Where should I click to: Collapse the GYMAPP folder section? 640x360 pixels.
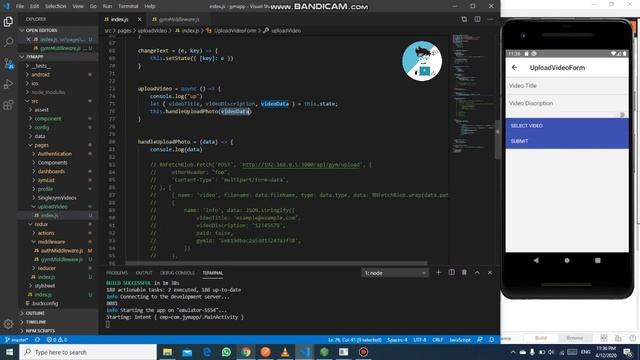(x=57, y=57)
